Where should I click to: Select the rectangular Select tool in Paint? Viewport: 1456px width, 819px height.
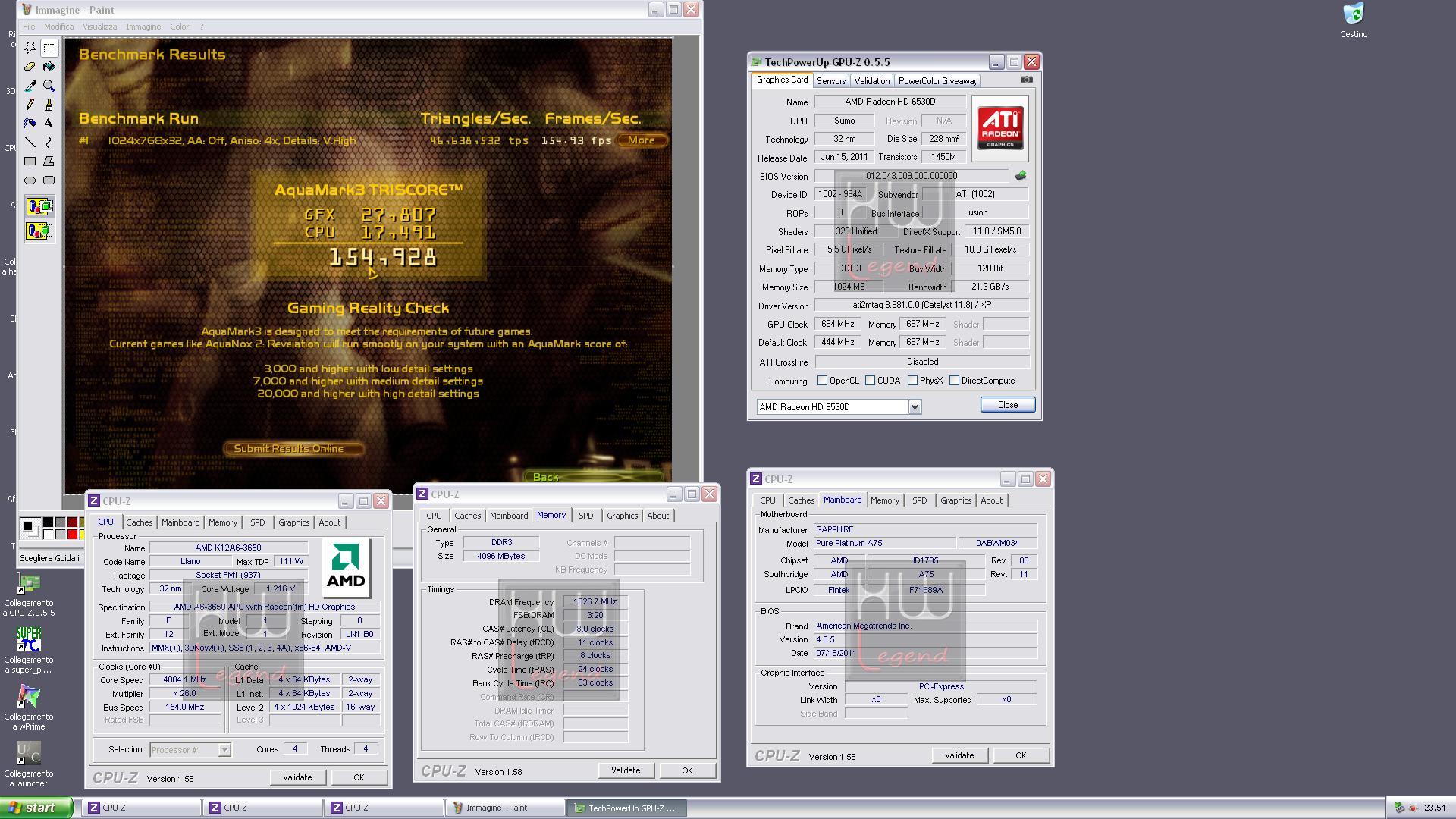[49, 48]
